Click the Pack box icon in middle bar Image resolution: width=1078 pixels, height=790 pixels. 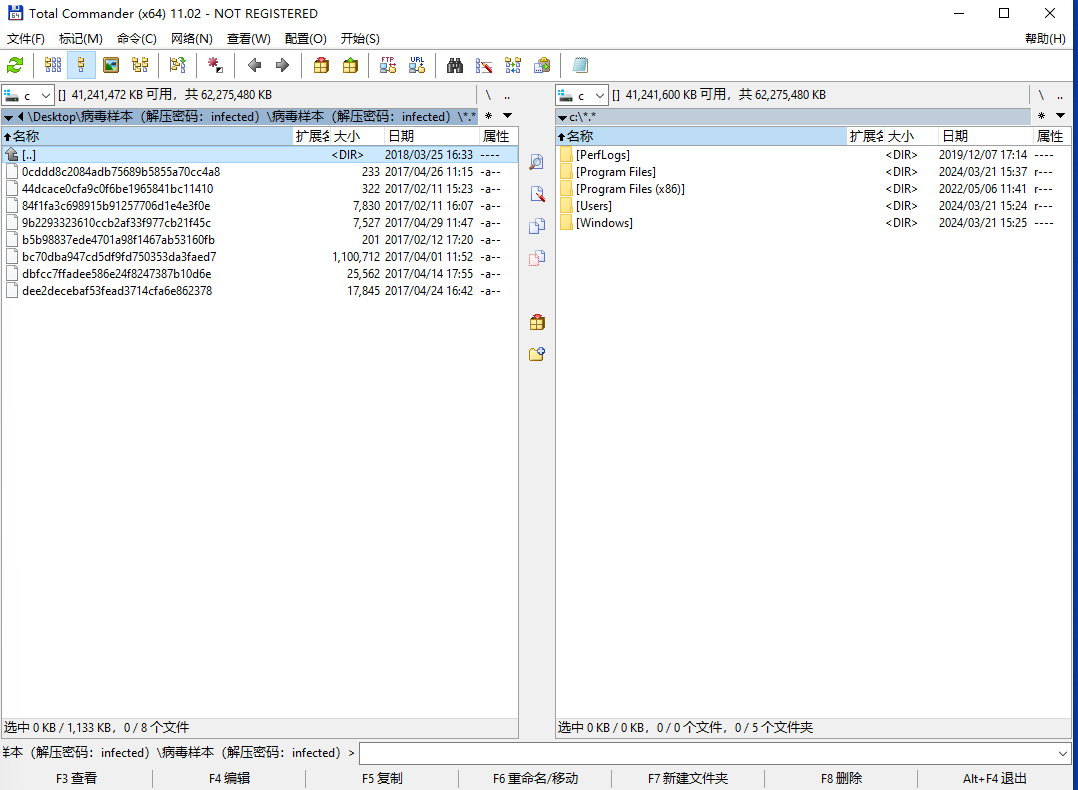537,322
